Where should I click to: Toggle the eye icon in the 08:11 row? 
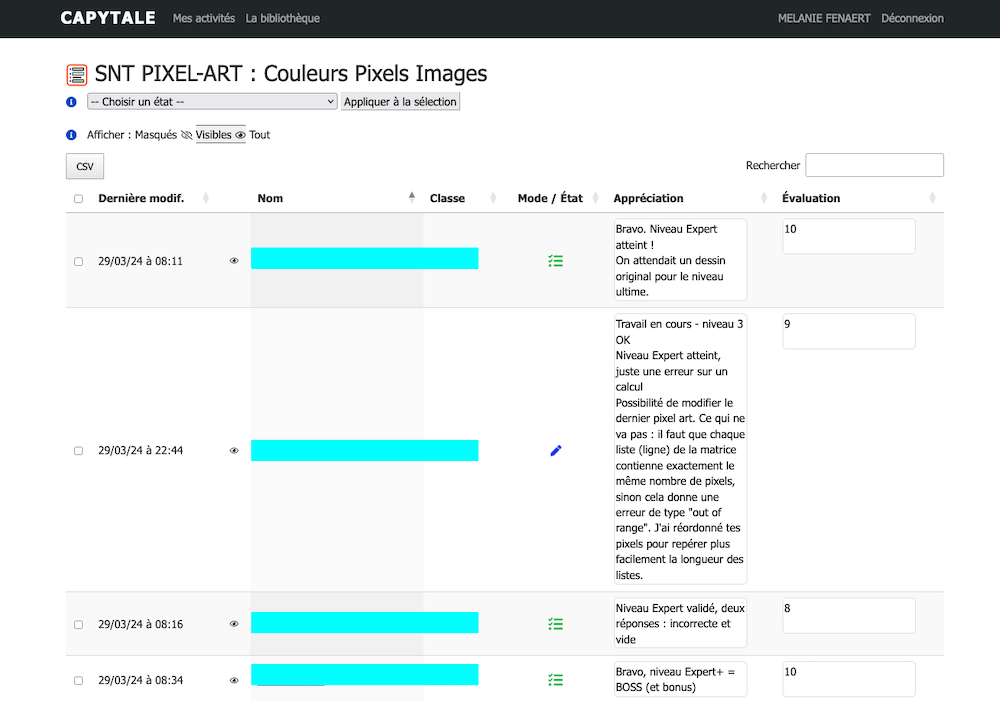click(x=234, y=261)
